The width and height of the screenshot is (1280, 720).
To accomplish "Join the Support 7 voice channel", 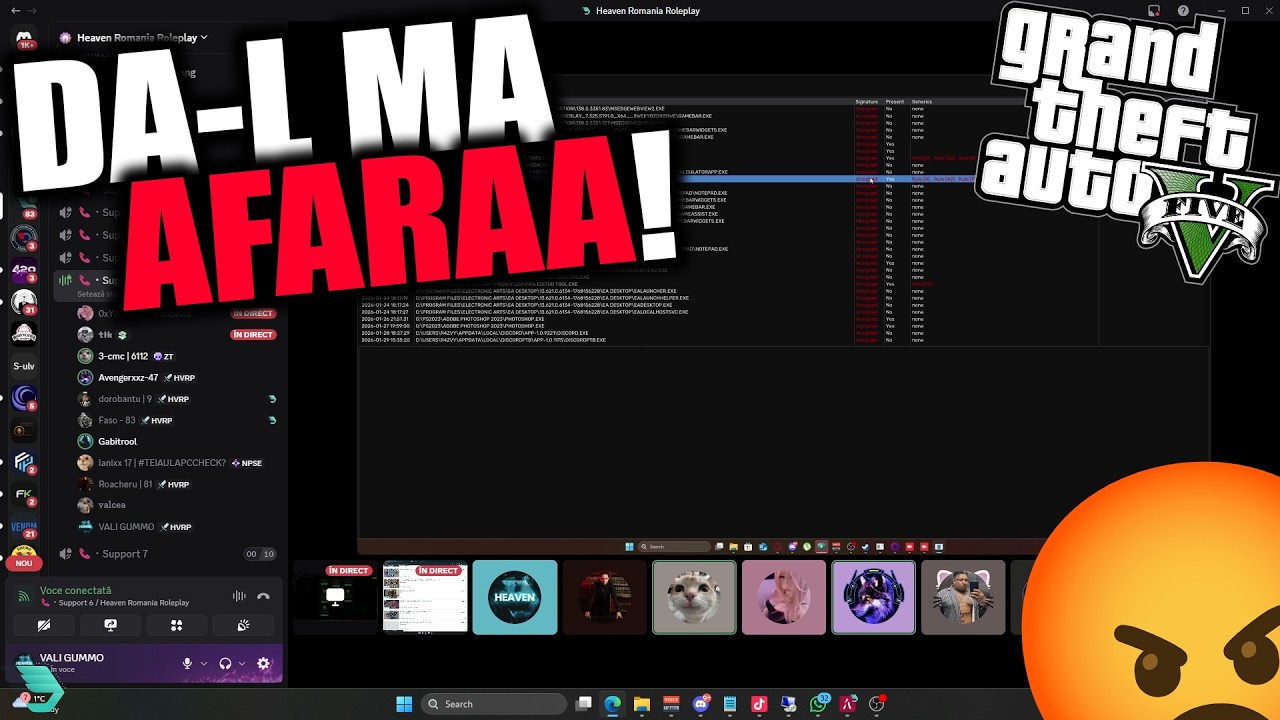I will tap(167, 554).
